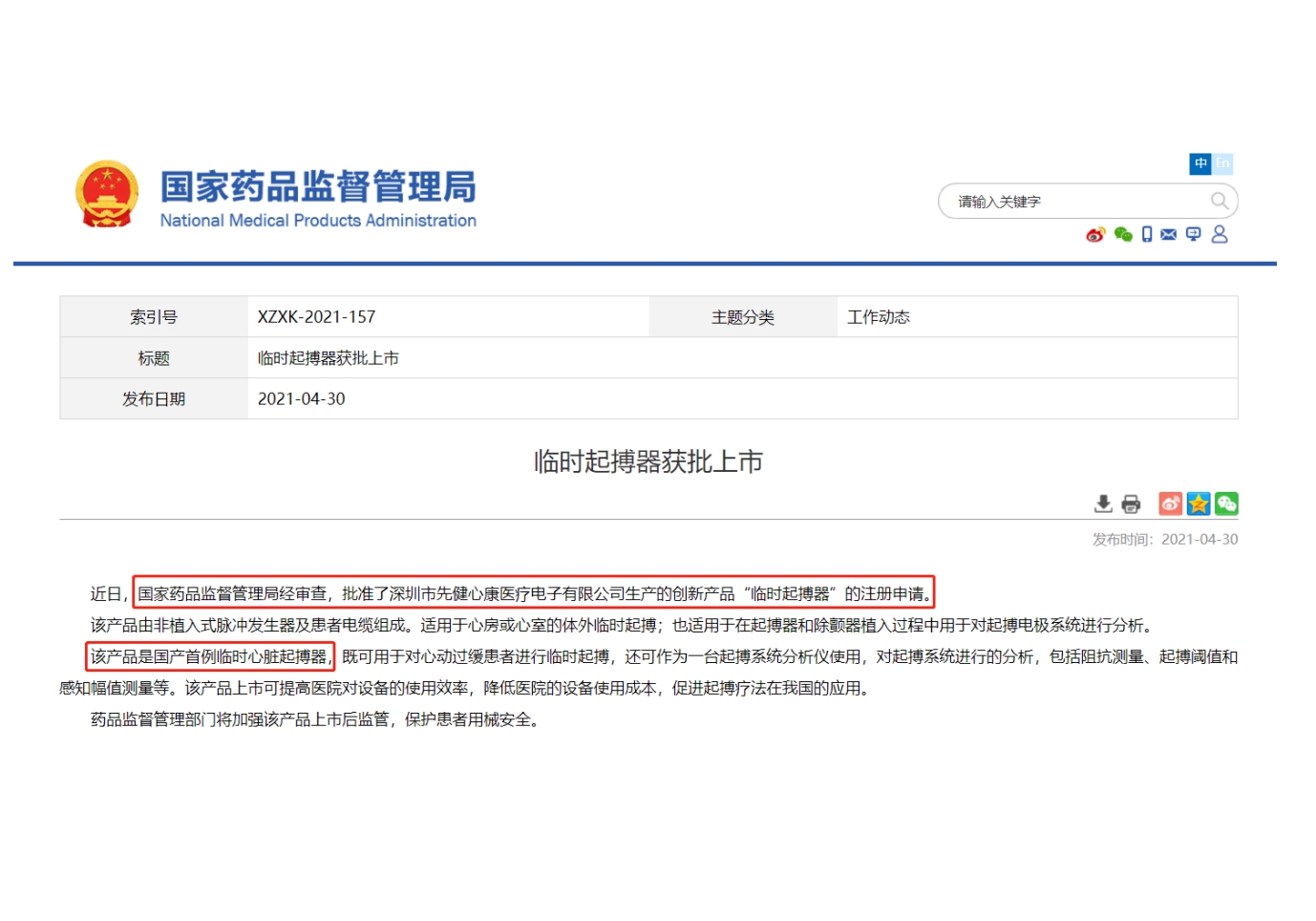Open the WeChat icon below the search bar
The width and height of the screenshot is (1316, 921).
coord(1123,235)
